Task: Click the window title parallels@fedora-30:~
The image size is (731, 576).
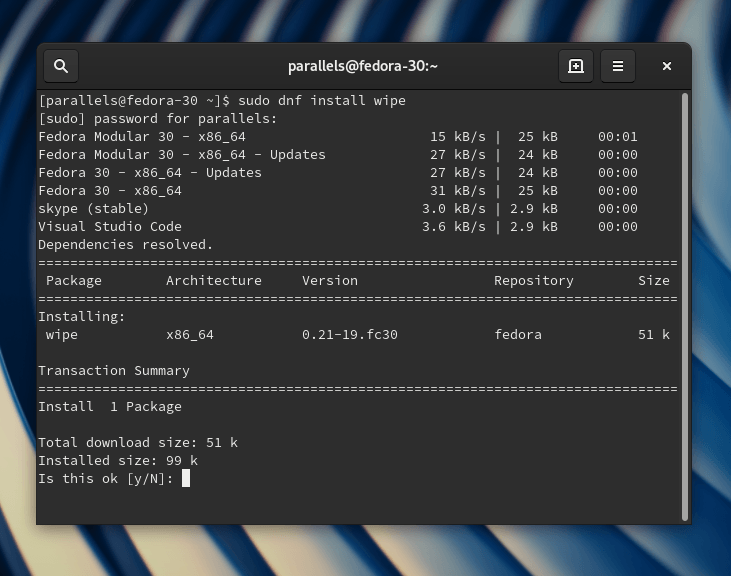Action: coord(363,66)
